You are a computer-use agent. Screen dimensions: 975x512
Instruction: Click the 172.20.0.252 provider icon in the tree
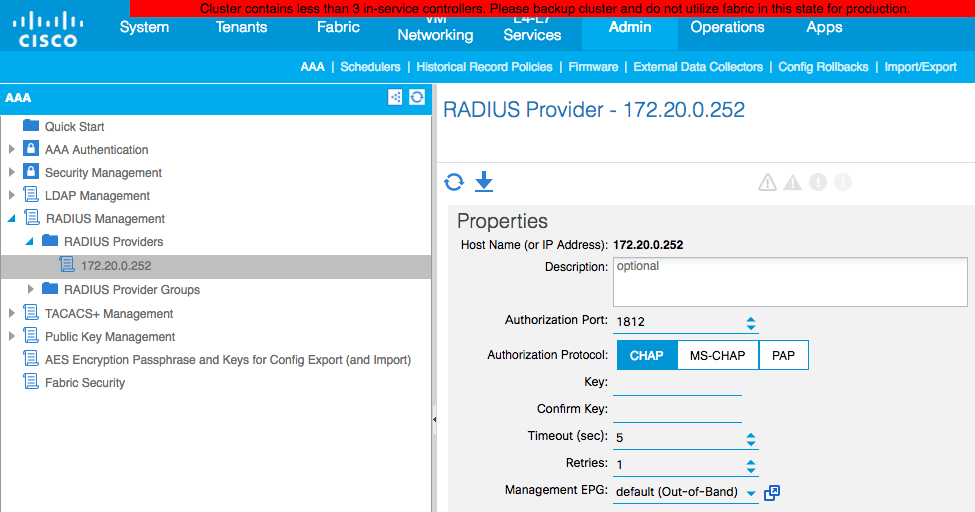[x=67, y=264]
